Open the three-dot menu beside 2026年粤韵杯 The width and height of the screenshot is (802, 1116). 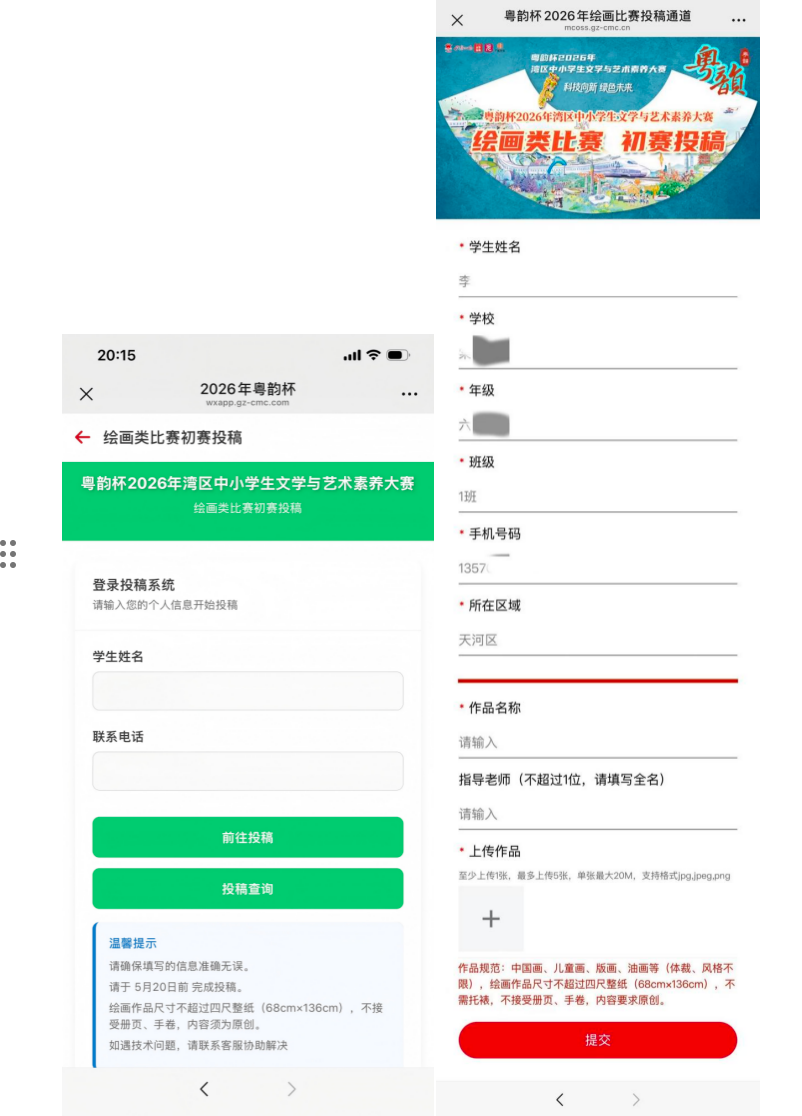[x=409, y=394]
